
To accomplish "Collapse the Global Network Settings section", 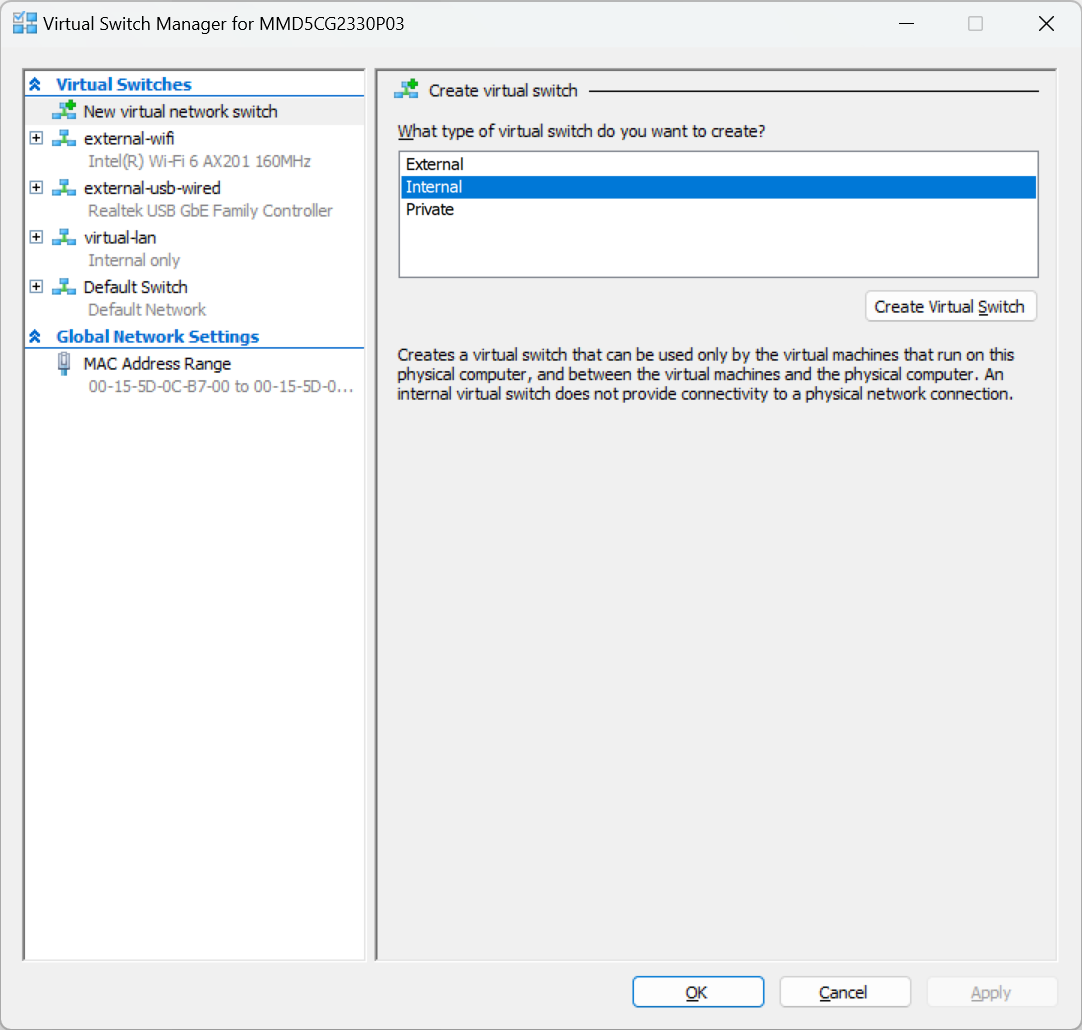I will coord(36,337).
